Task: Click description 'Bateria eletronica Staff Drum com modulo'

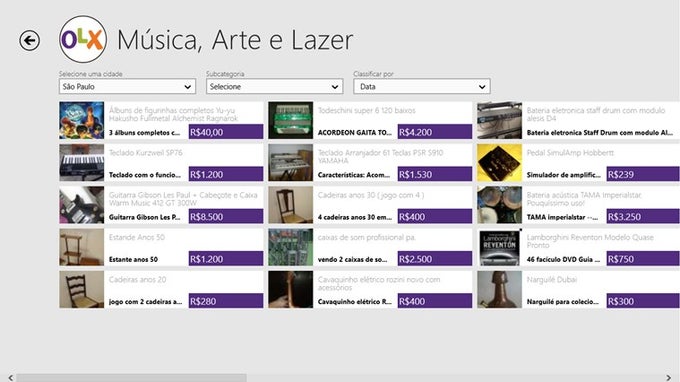Action: [x=600, y=132]
